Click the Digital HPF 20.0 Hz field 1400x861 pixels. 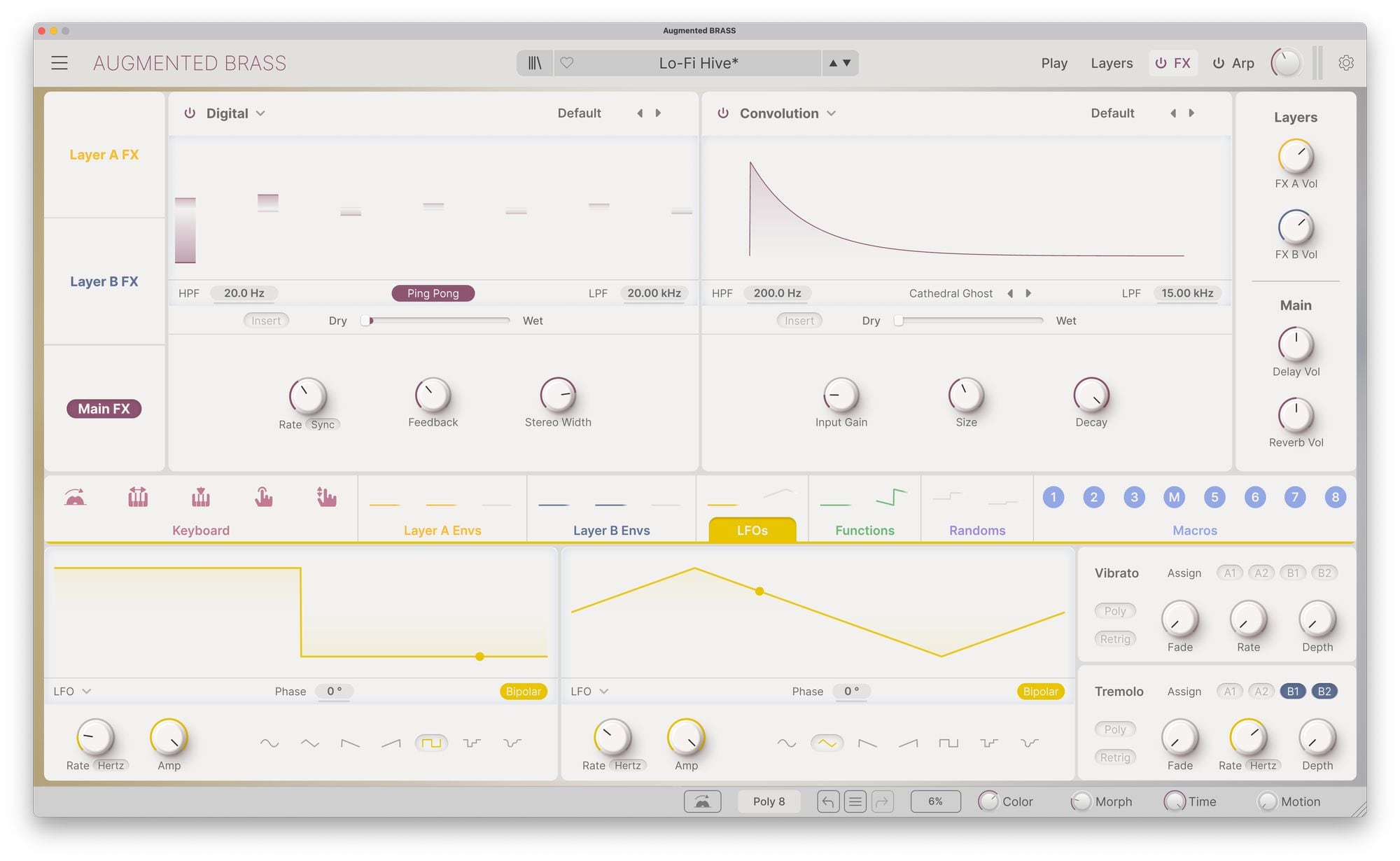244,293
